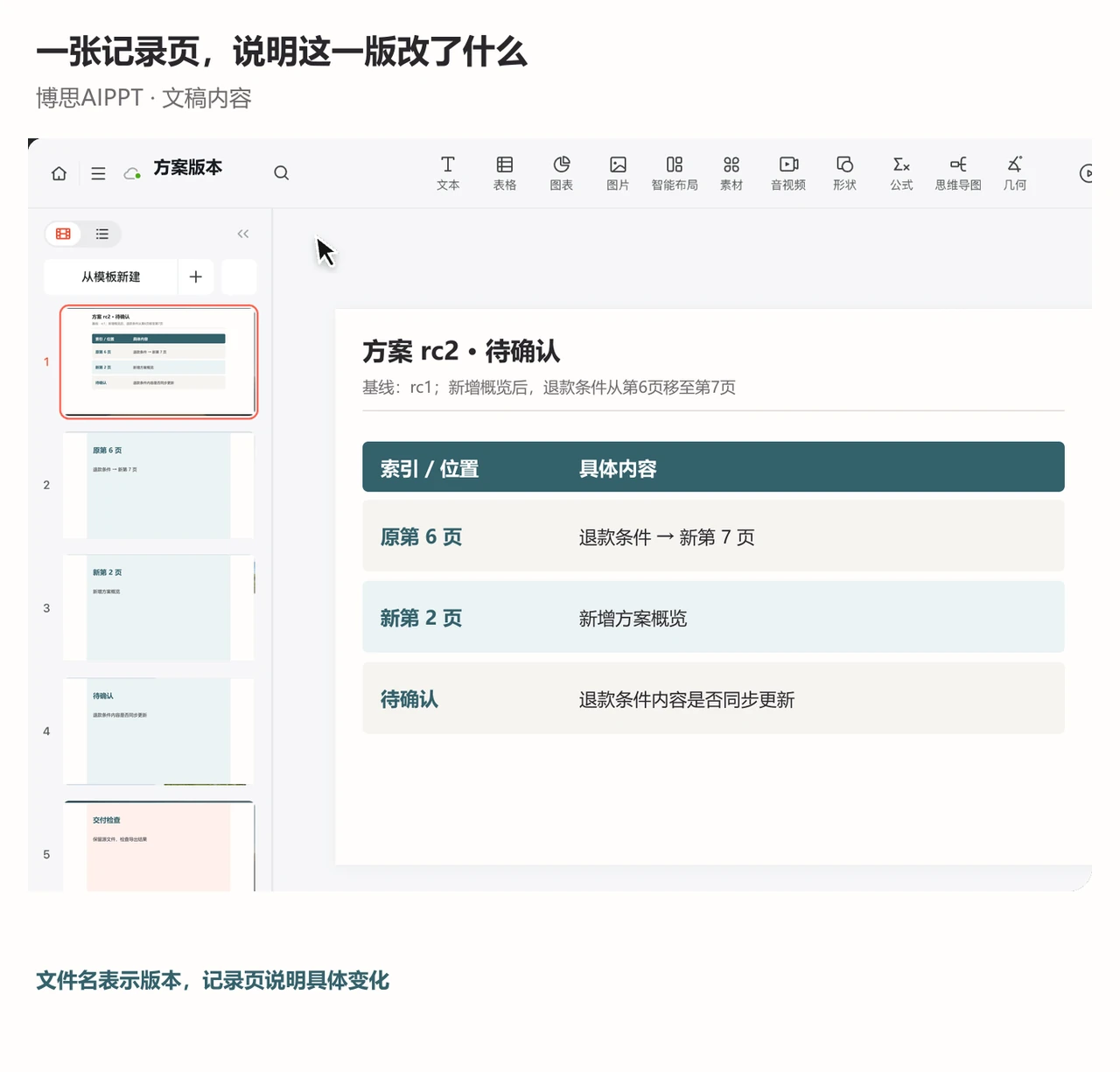The image size is (1120, 1072).
Task: Insert 音视频 audio or video
Action: pos(788,173)
